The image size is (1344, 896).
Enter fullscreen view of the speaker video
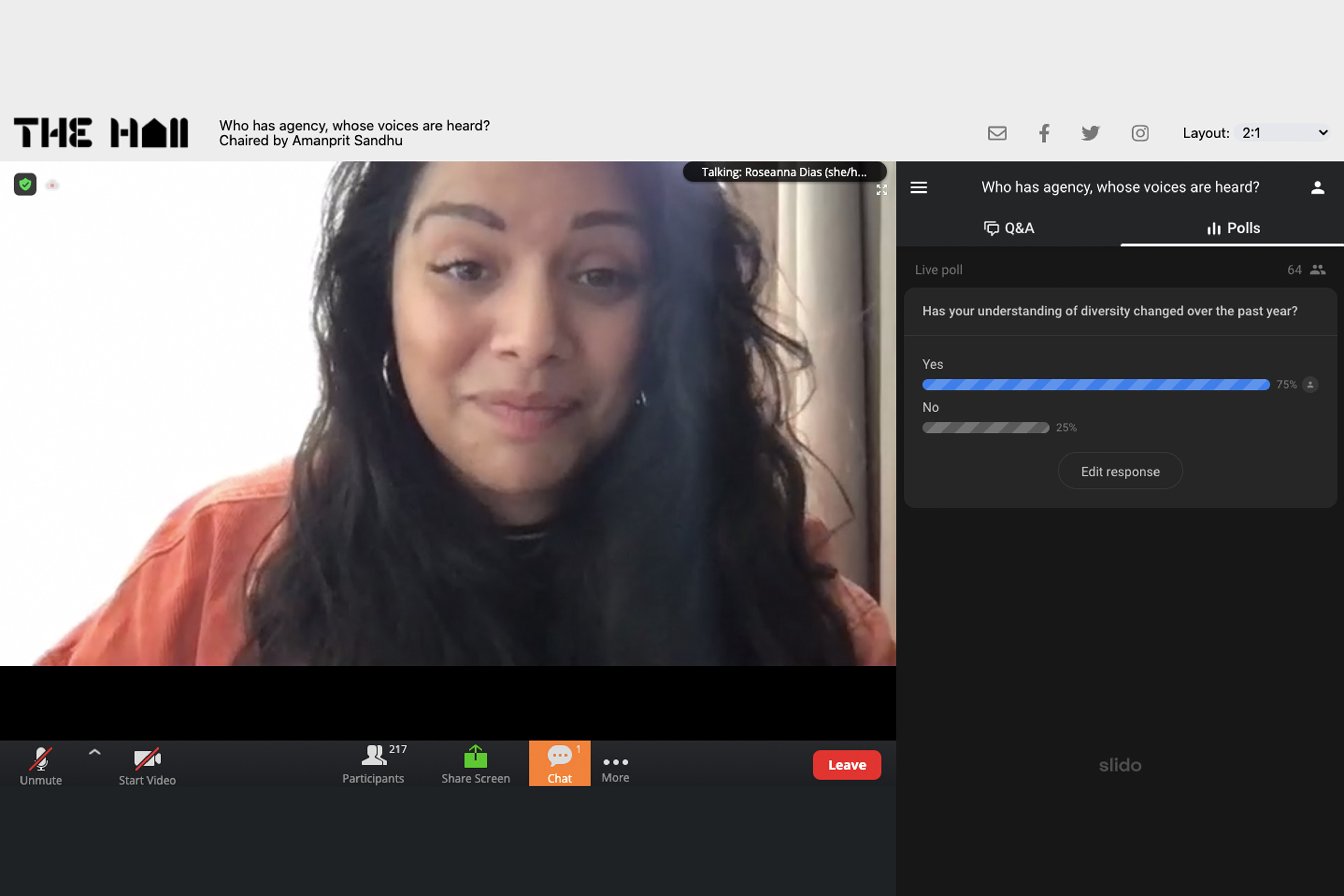click(x=882, y=189)
